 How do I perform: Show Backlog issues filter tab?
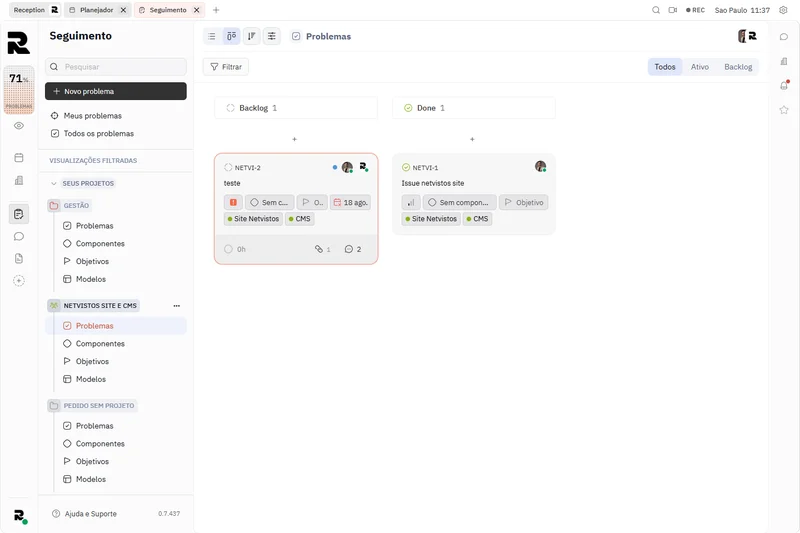point(738,67)
